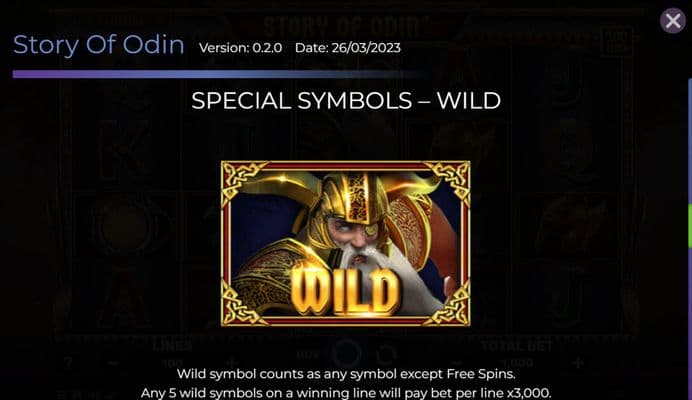
Task: Click the dimmed circular spin button
Action: click(x=347, y=353)
